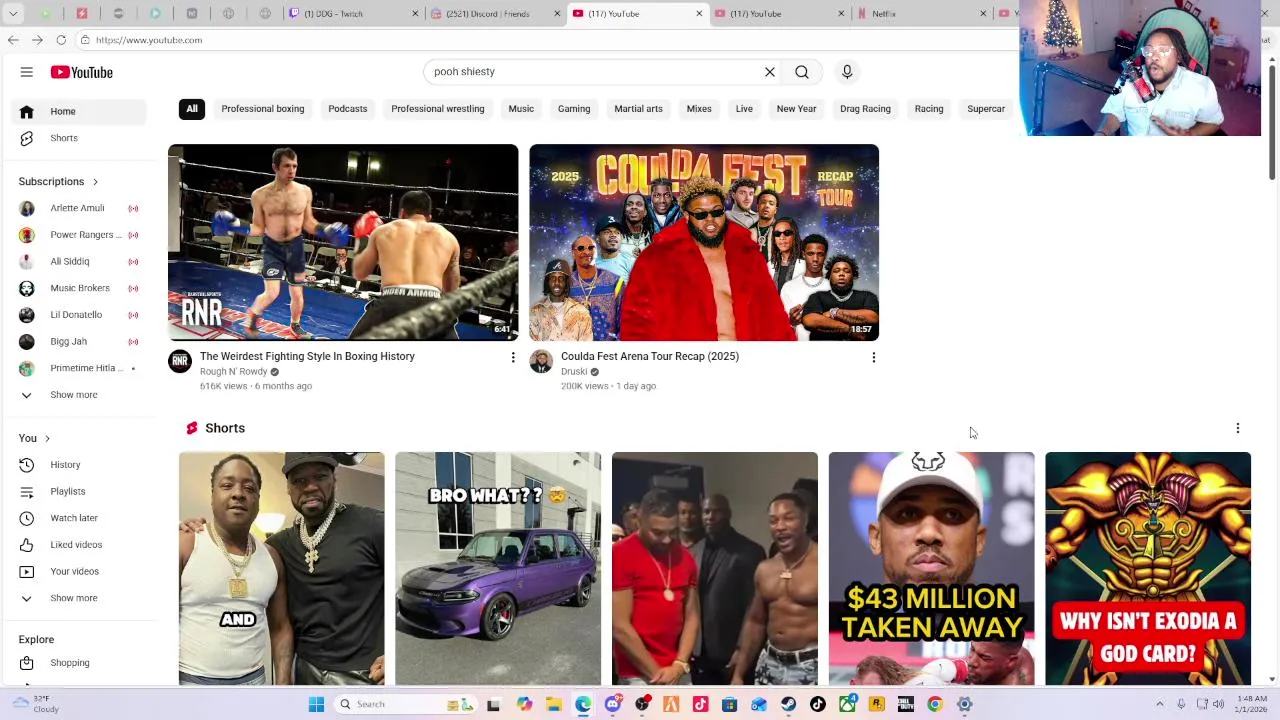This screenshot has height=720, width=1280.
Task: Open Watch later list
Action: (78, 518)
